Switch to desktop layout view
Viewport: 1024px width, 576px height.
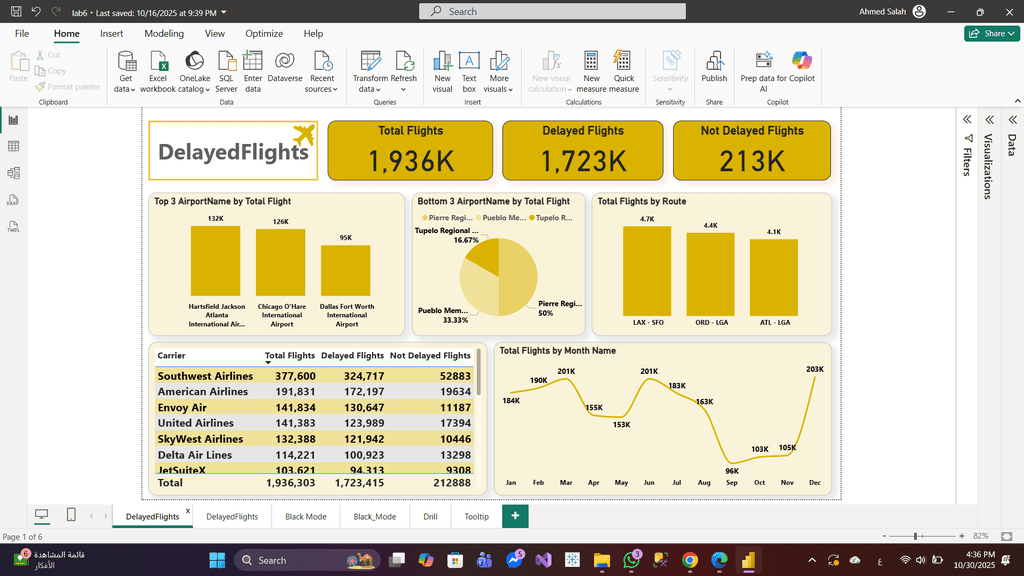tap(42, 515)
